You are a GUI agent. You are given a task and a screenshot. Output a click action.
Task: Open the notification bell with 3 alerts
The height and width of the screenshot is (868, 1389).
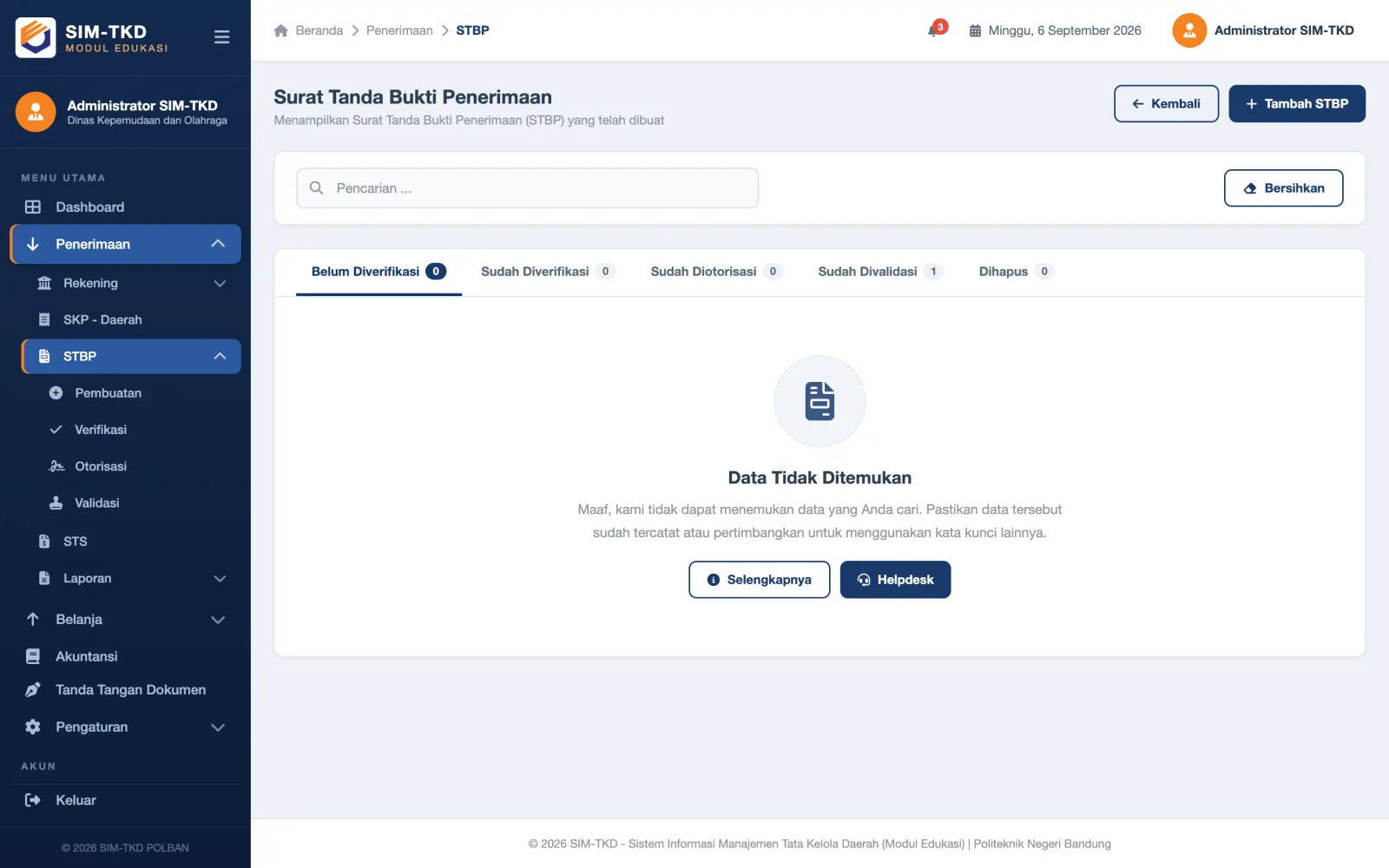point(935,30)
